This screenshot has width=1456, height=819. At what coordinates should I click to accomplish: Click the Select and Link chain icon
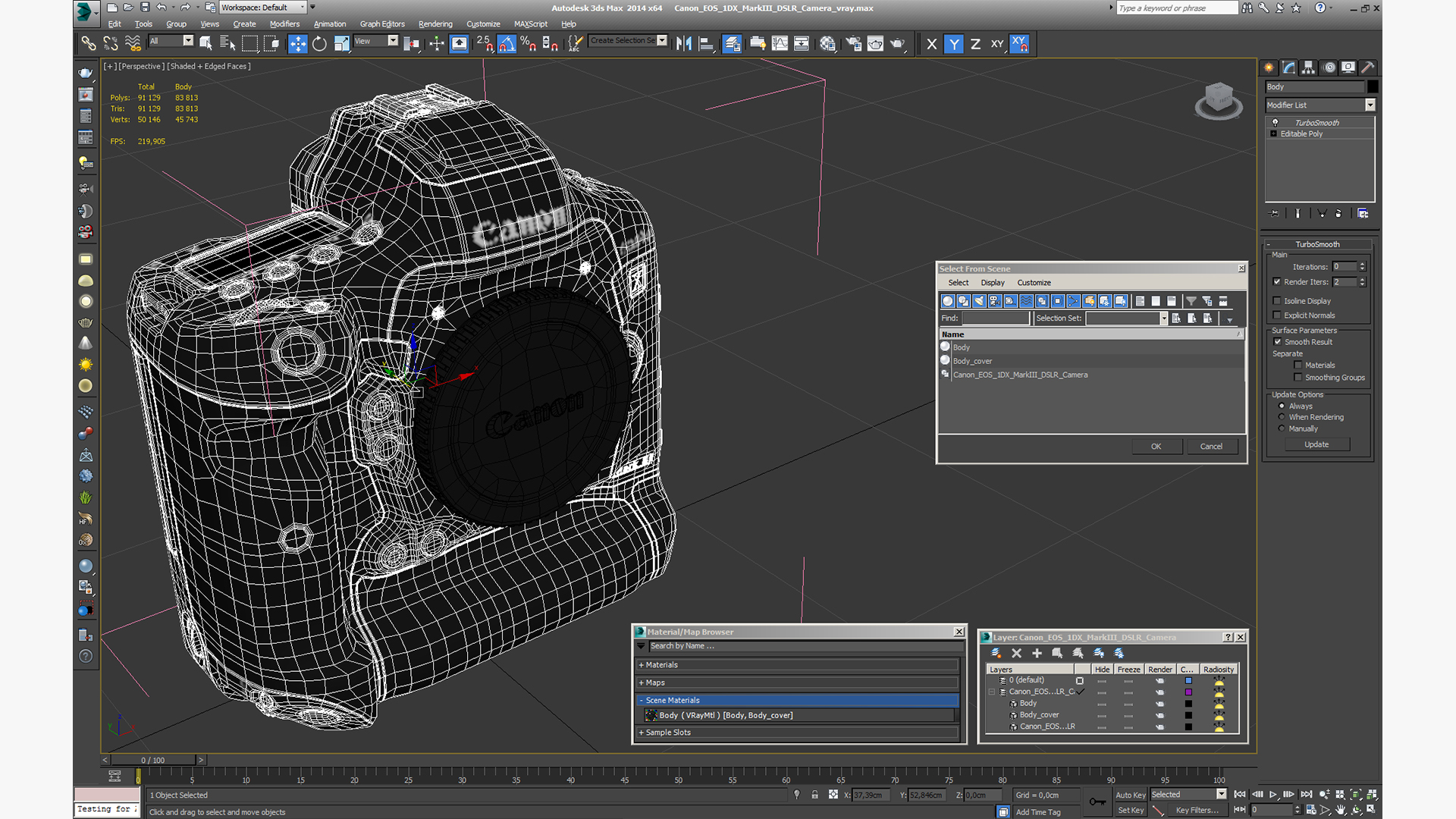pyautogui.click(x=89, y=44)
